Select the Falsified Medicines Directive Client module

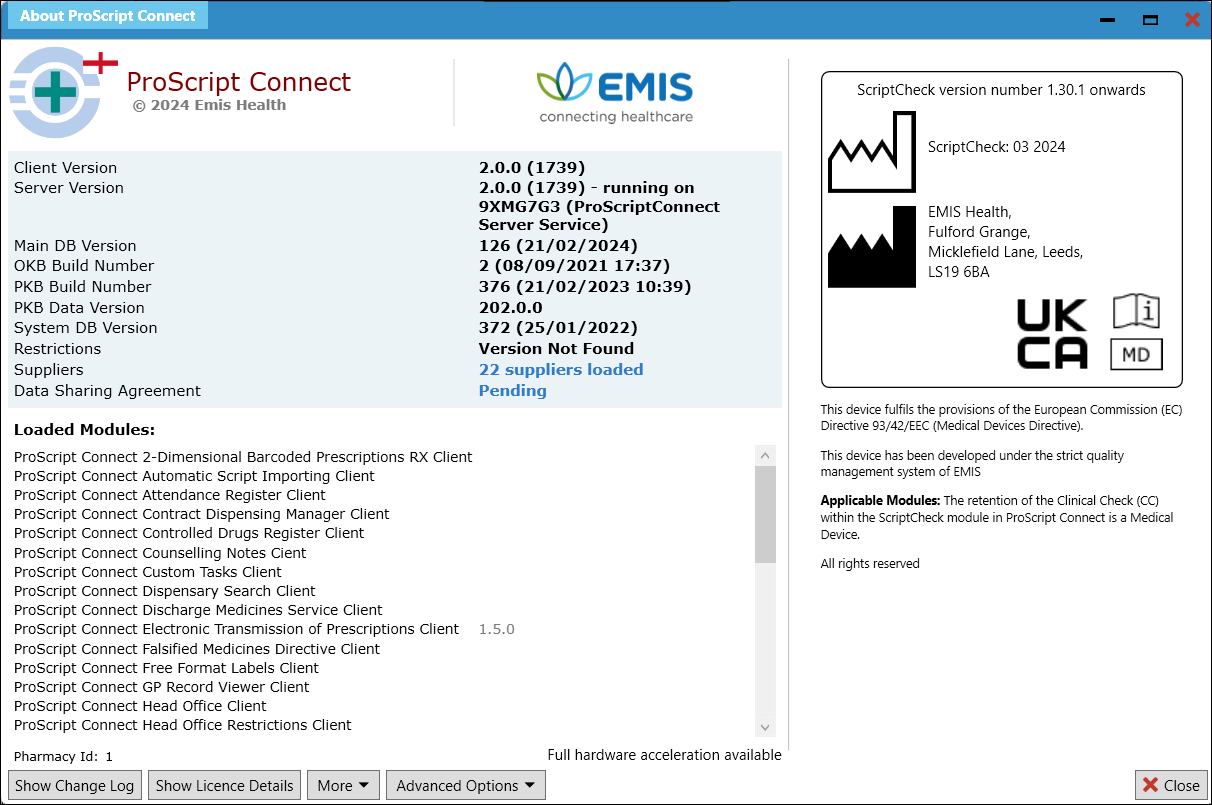(197, 649)
